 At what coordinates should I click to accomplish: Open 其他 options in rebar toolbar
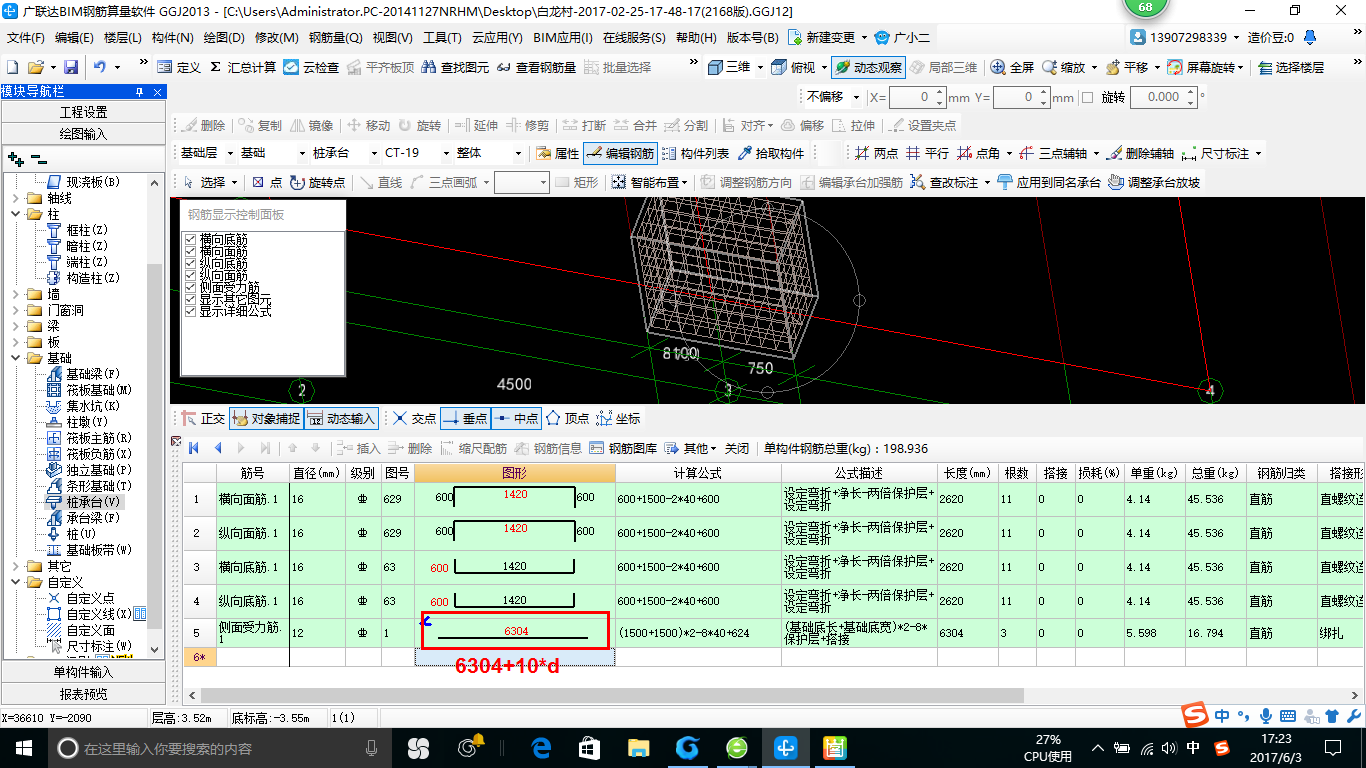click(693, 447)
